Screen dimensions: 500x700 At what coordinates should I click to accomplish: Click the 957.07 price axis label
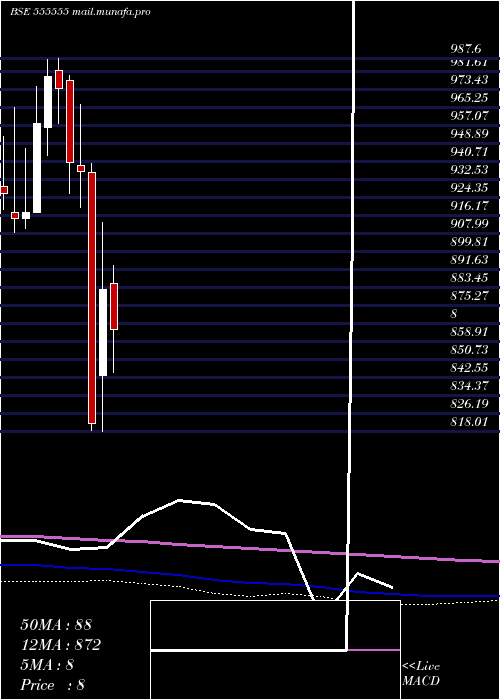(x=469, y=116)
